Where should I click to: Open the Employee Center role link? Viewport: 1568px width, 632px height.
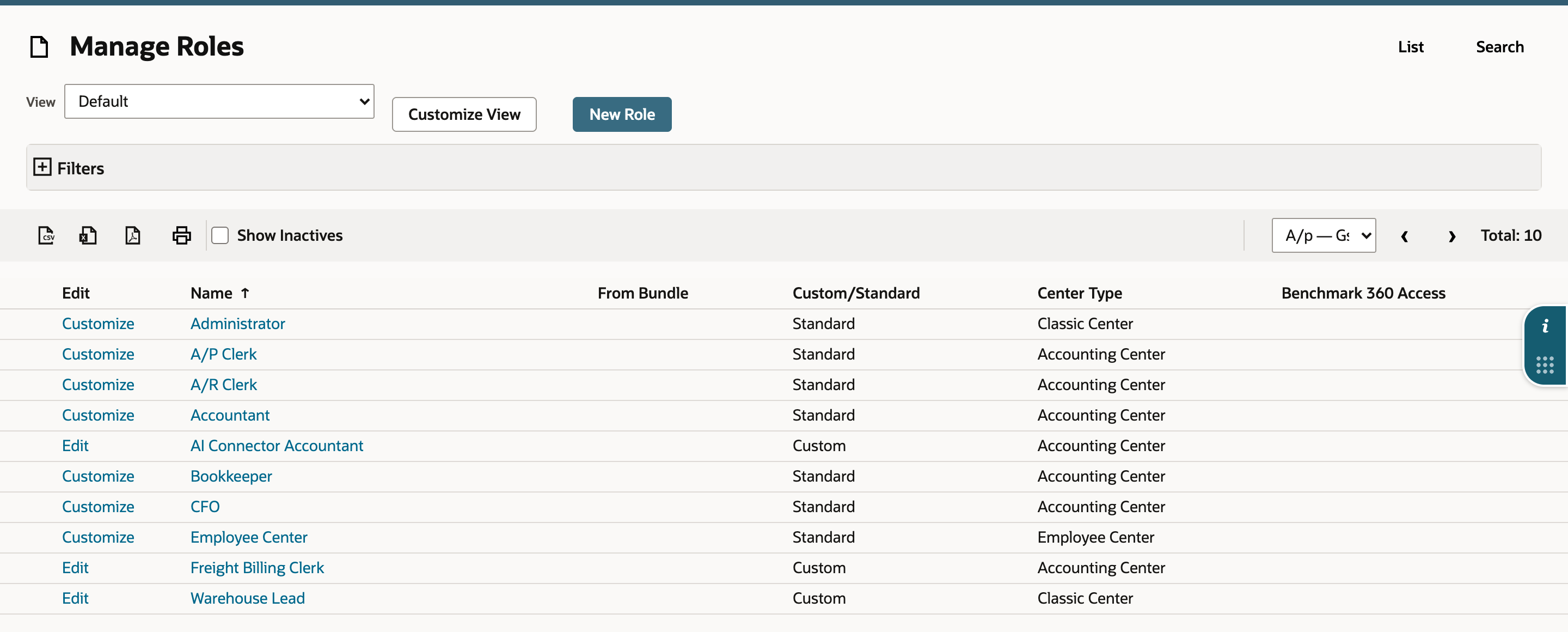point(248,537)
